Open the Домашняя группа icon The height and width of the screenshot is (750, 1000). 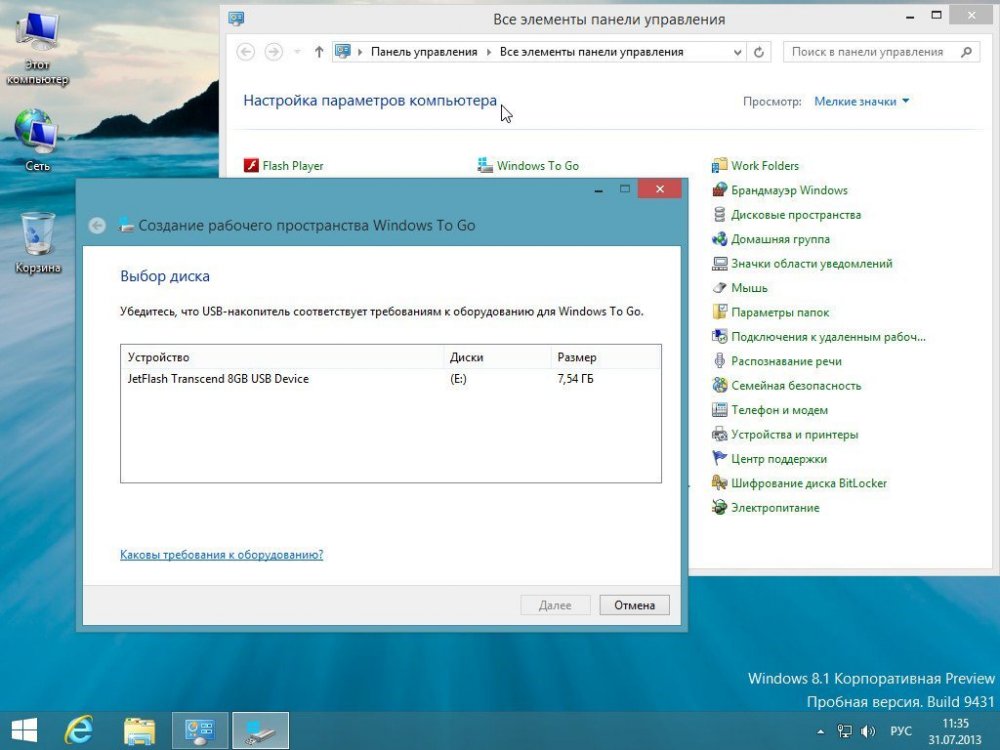tap(719, 239)
